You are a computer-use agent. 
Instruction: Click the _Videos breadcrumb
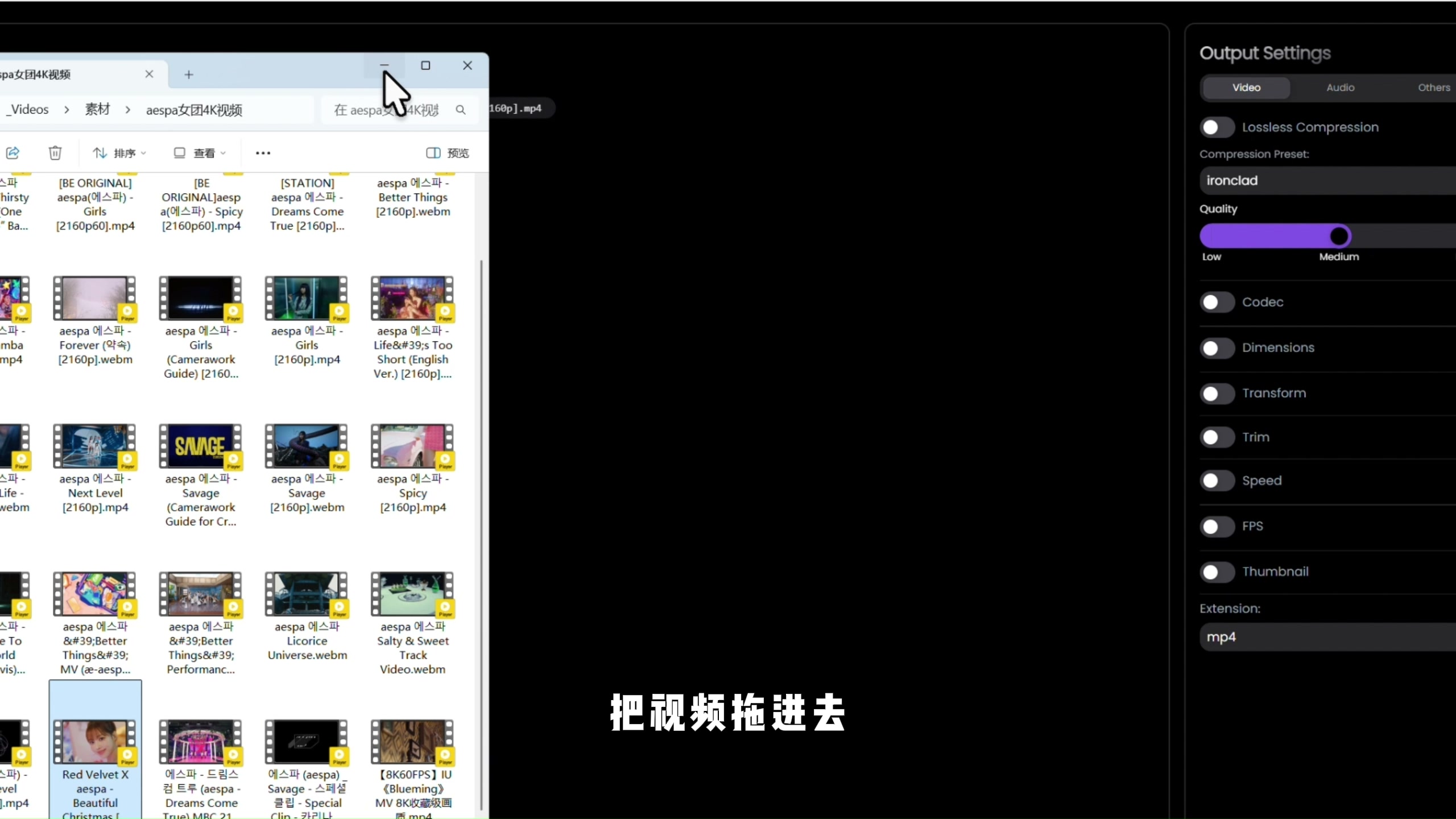click(28, 109)
